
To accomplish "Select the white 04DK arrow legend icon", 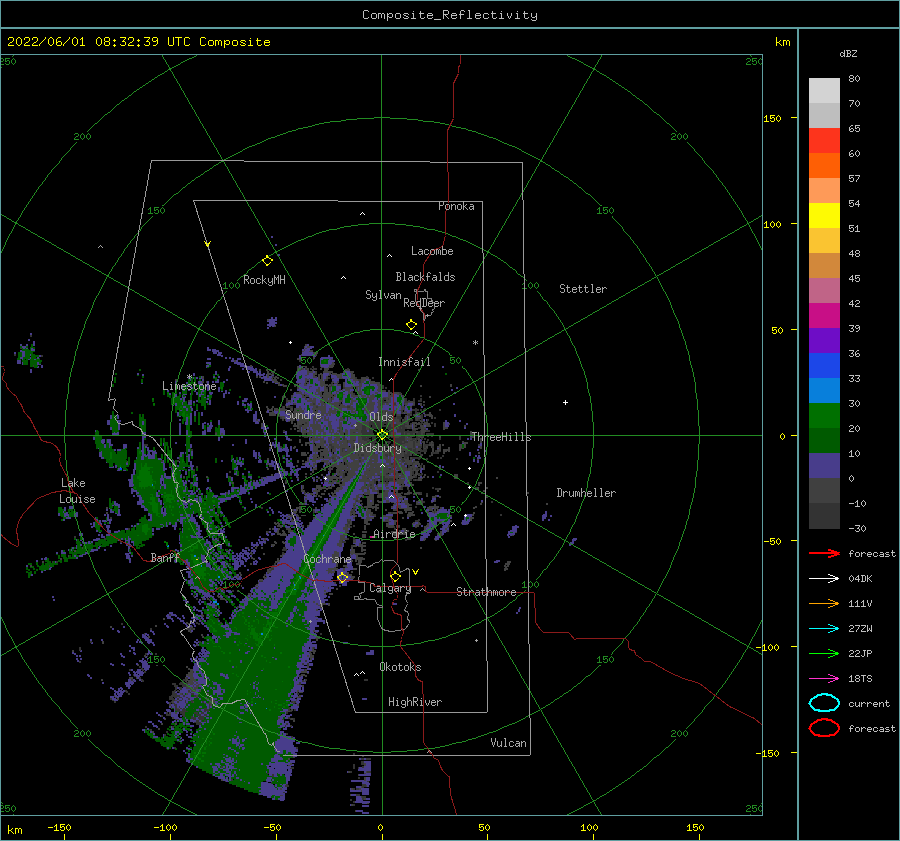I will point(824,578).
